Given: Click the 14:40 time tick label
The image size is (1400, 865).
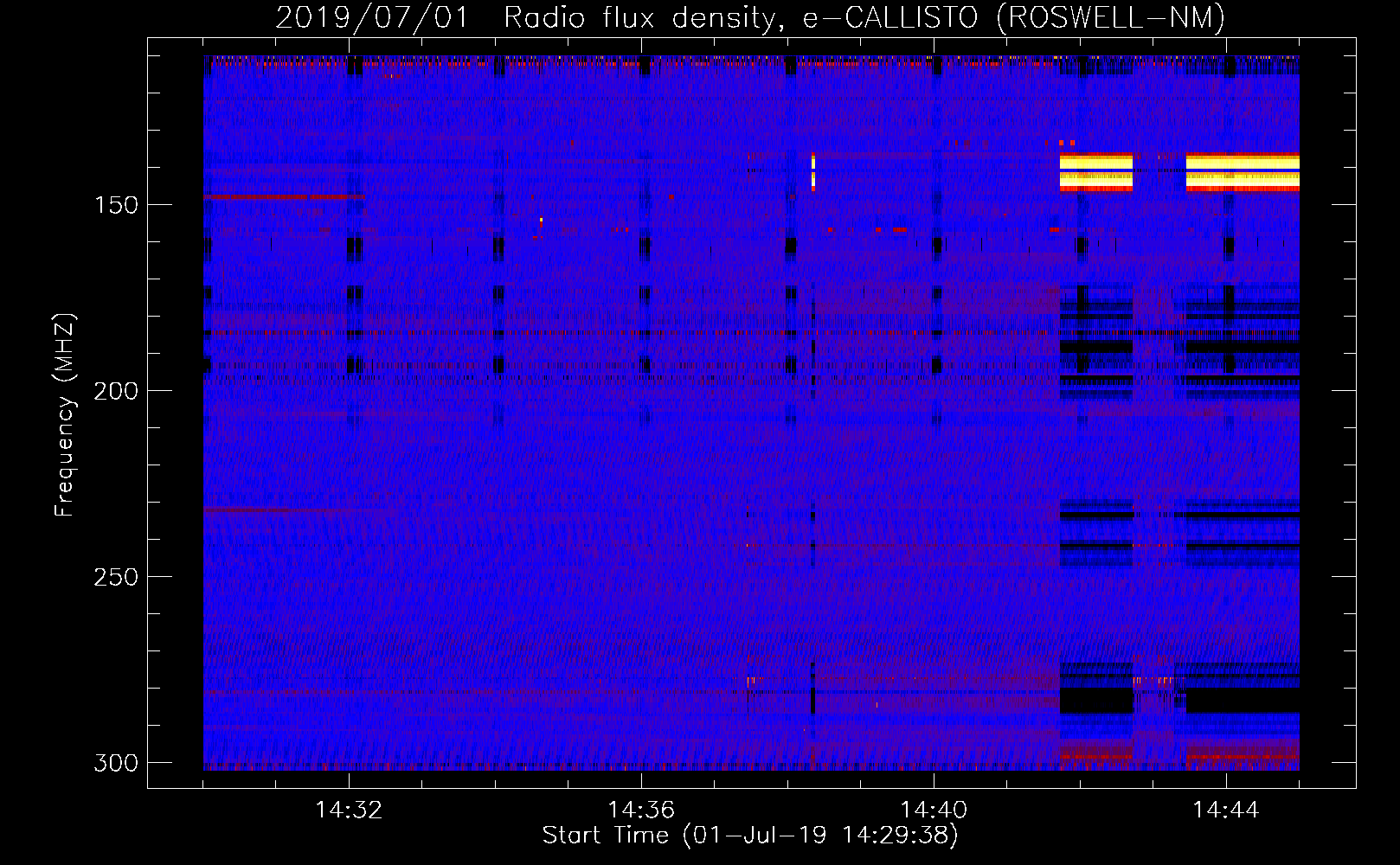Looking at the screenshot, I should [934, 810].
